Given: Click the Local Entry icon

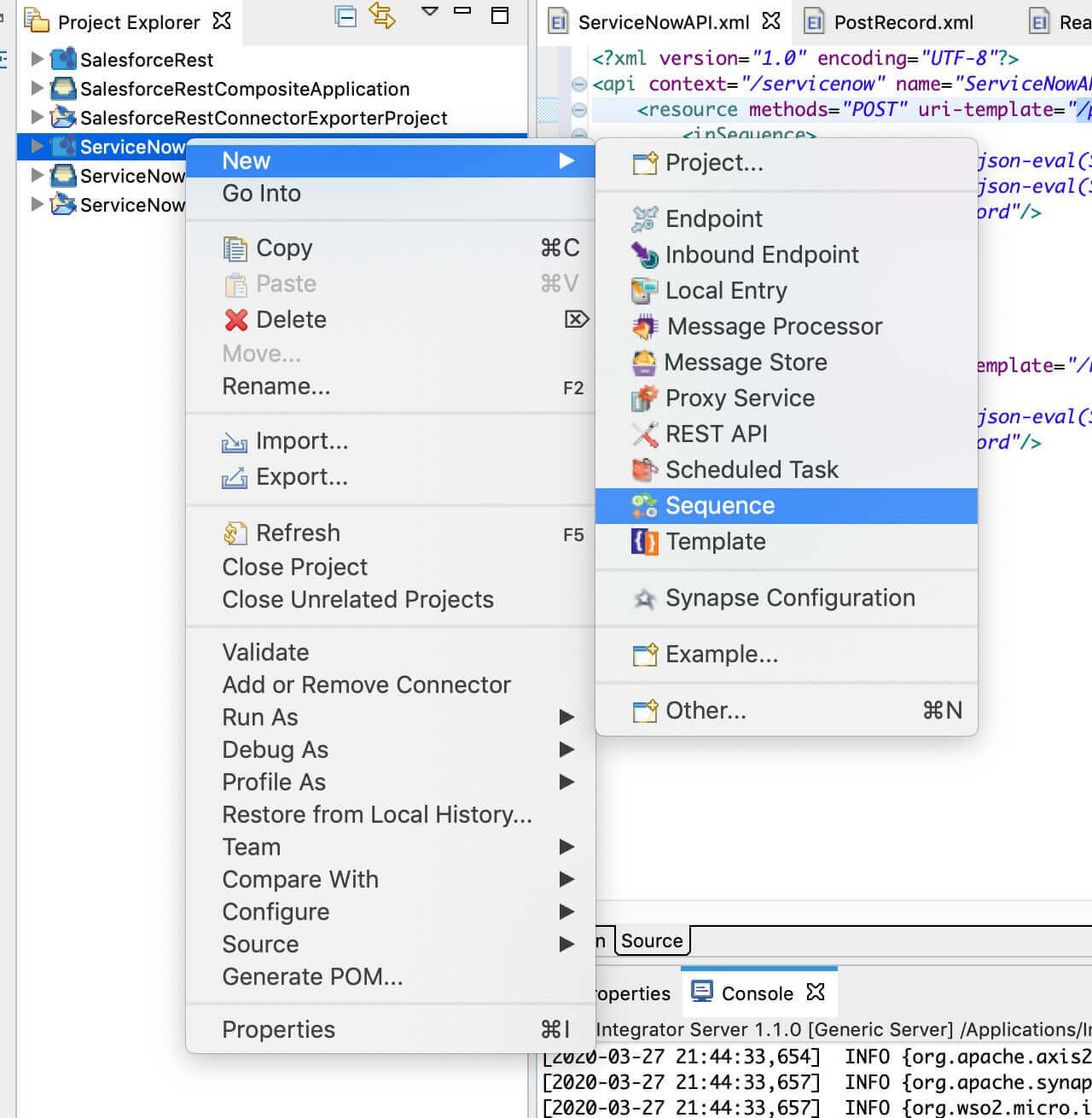Looking at the screenshot, I should click(644, 291).
